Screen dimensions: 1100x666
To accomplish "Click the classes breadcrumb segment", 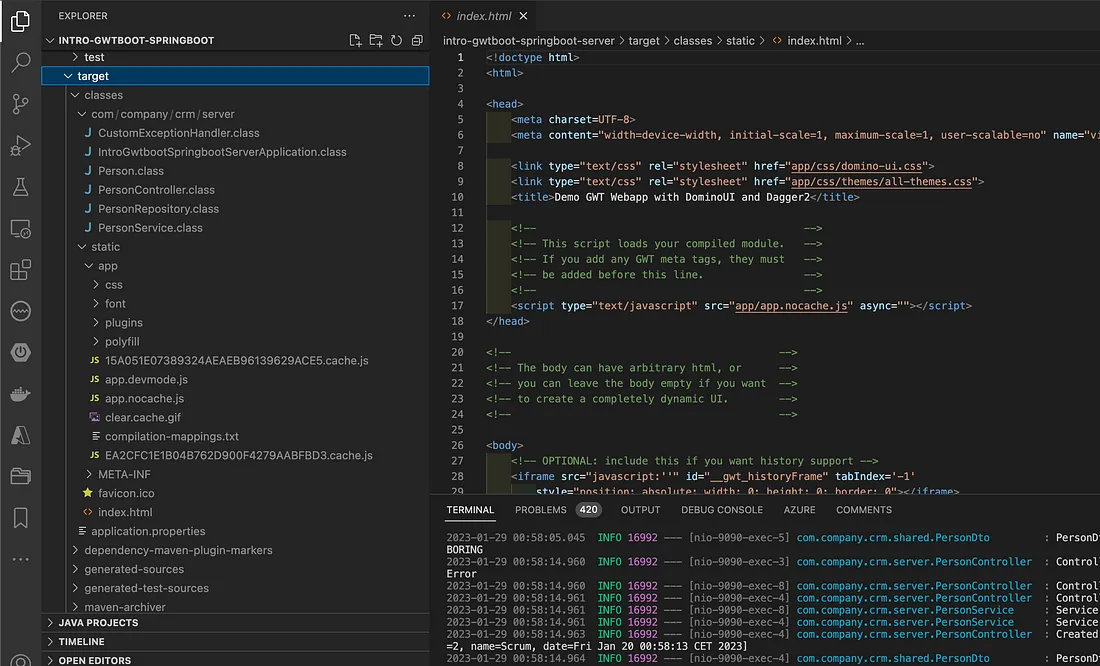I will [x=692, y=41].
